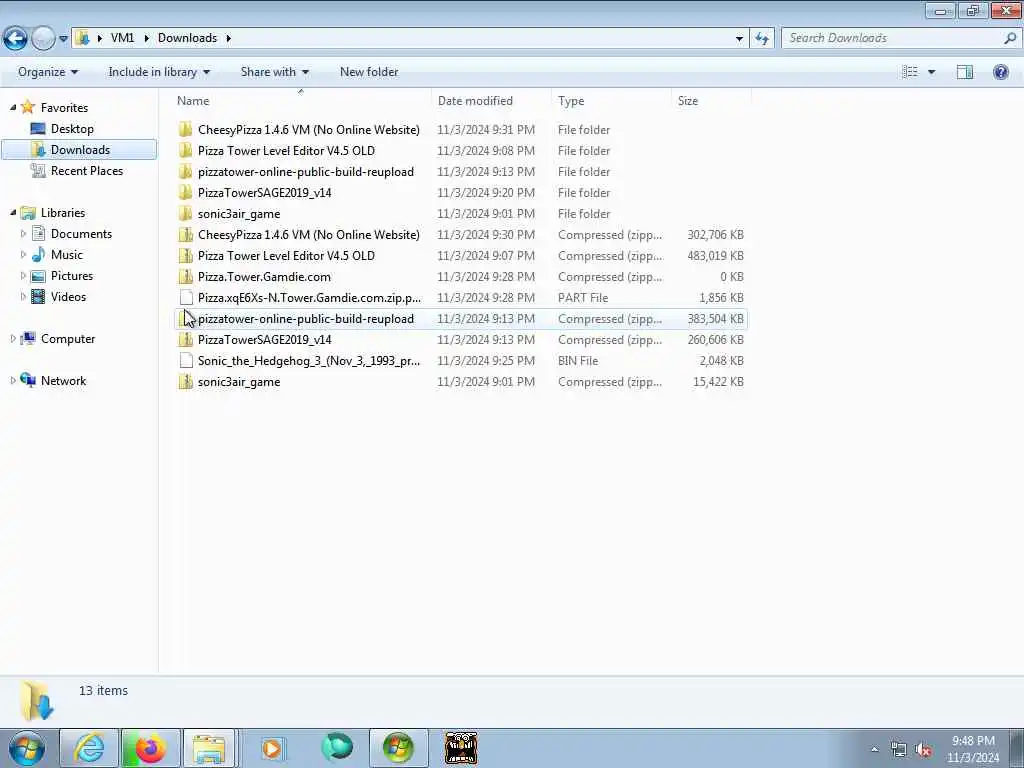Click the VM1 breadcrumb in address bar
Screen dimensions: 1024x768
(122, 38)
